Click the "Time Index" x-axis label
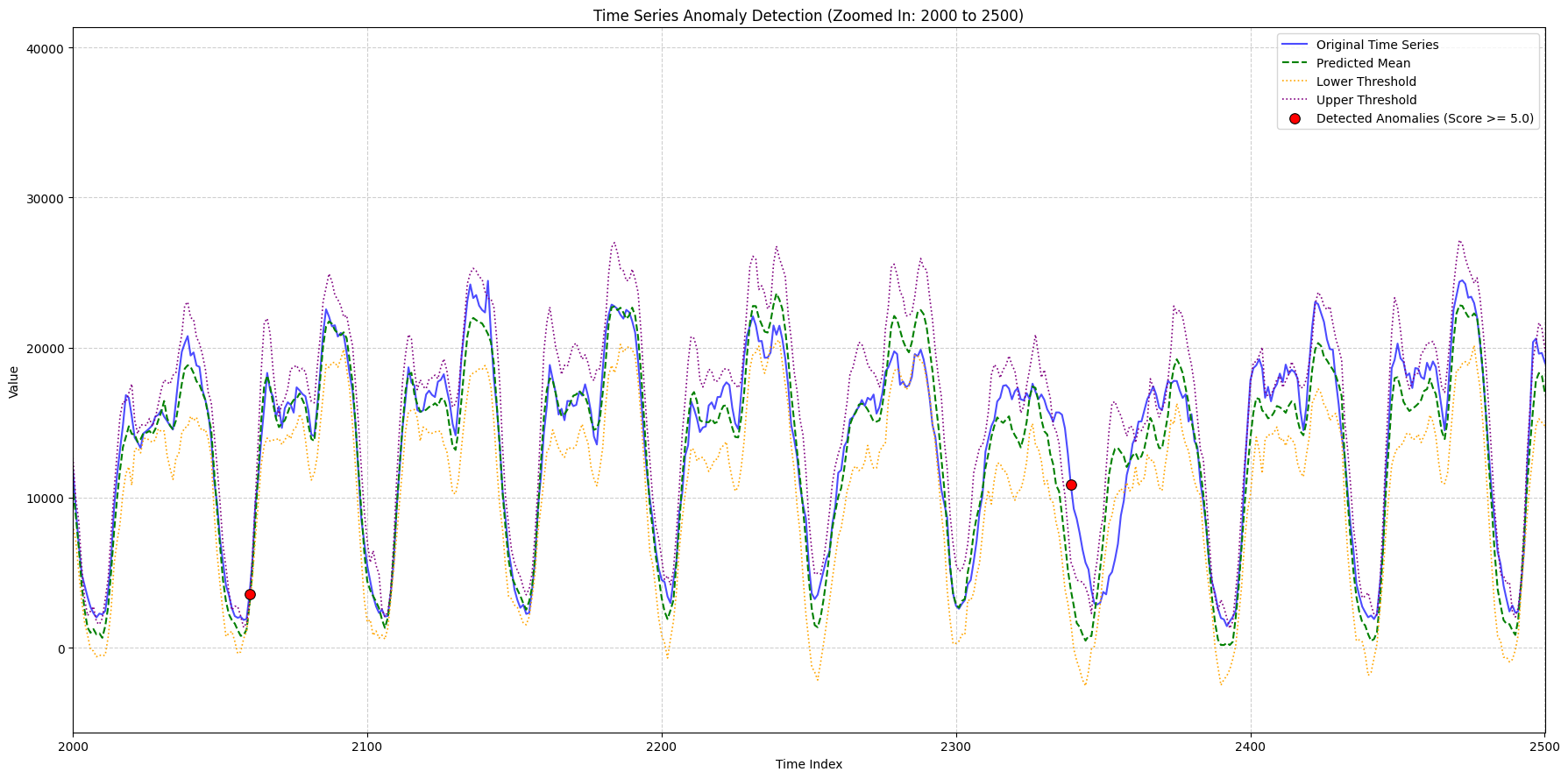This screenshot has height=779, width=1568. pos(808,764)
